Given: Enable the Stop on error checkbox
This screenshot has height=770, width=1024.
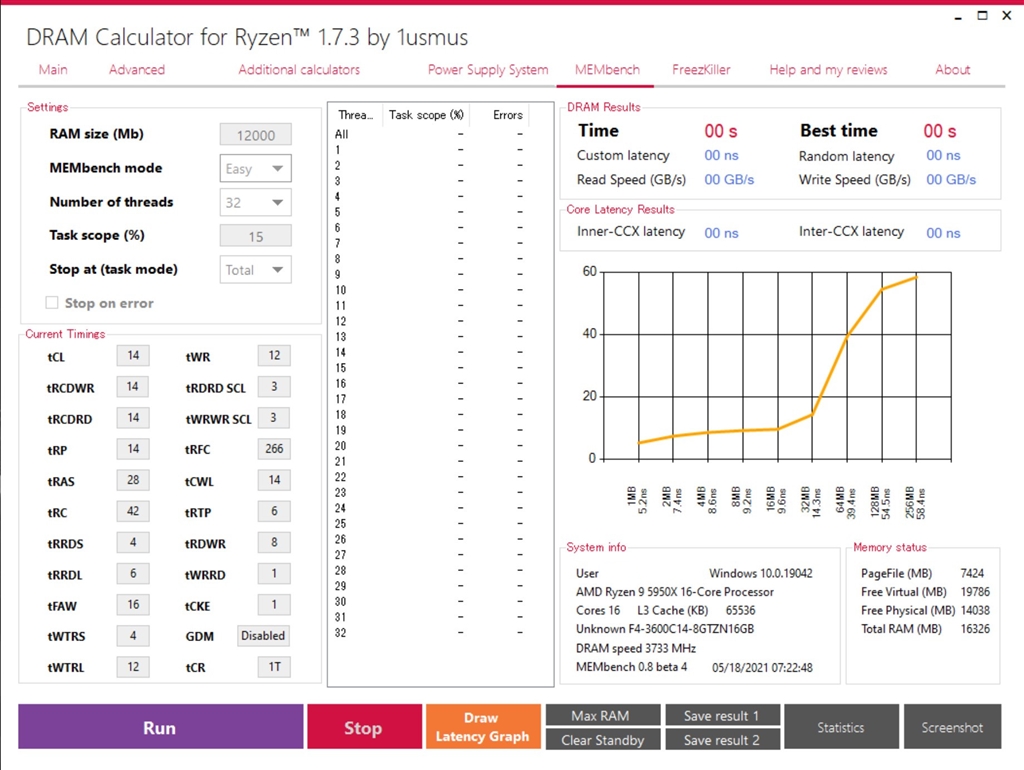Looking at the screenshot, I should click(52, 302).
